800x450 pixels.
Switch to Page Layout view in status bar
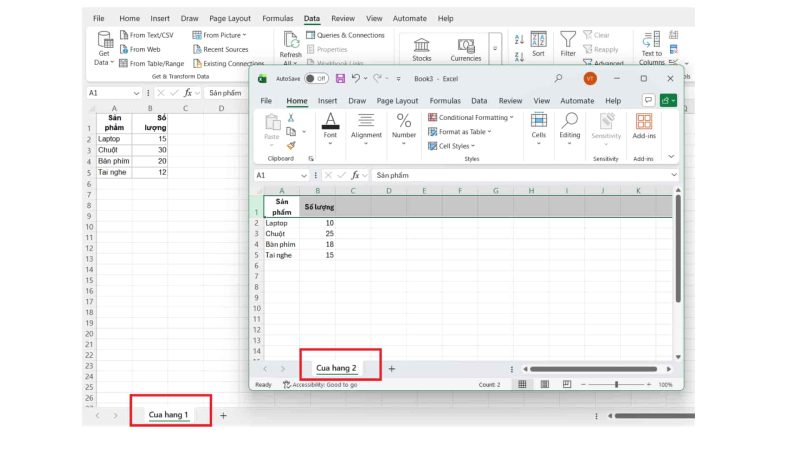pos(544,384)
